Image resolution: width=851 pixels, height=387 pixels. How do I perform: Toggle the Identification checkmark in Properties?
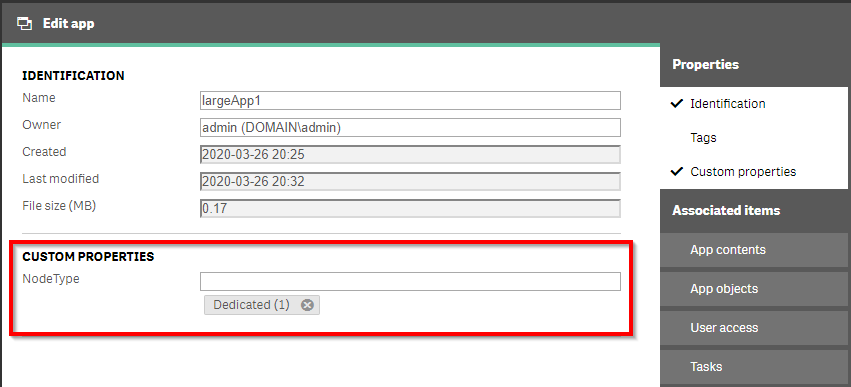click(x=676, y=103)
